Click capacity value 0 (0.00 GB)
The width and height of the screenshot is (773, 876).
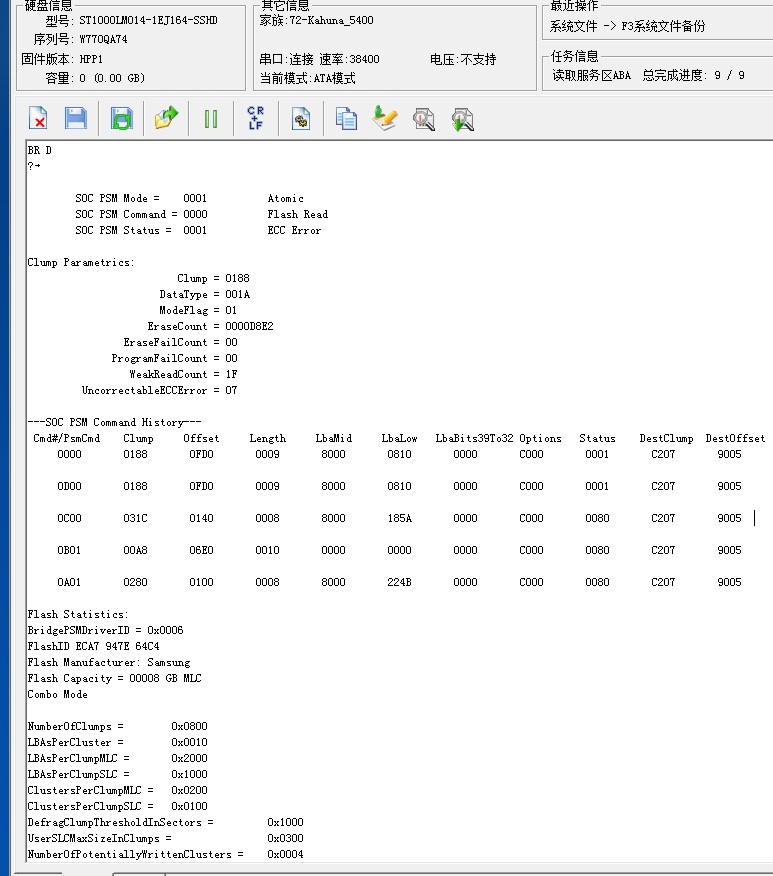click(112, 78)
